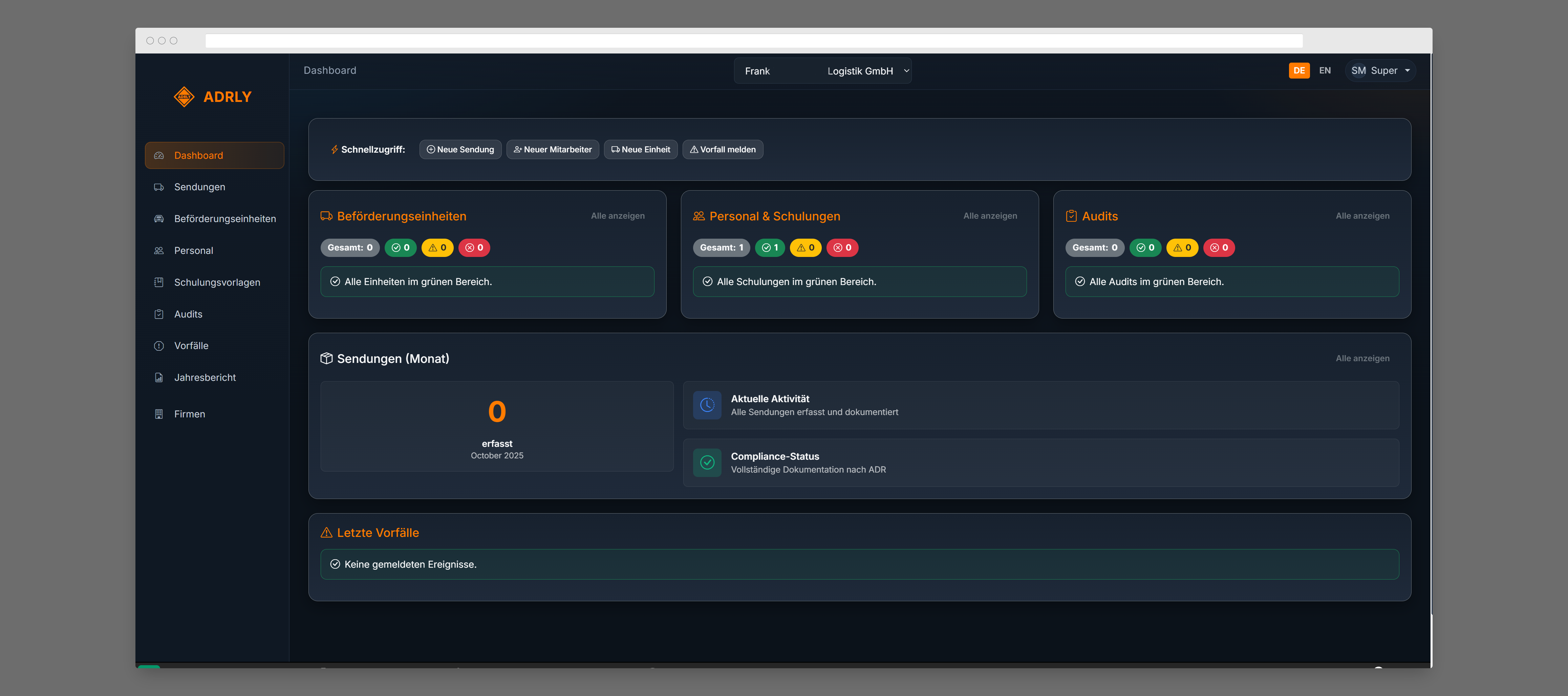This screenshot has width=1568, height=696.
Task: Toggle the DE language button
Action: (x=1299, y=70)
